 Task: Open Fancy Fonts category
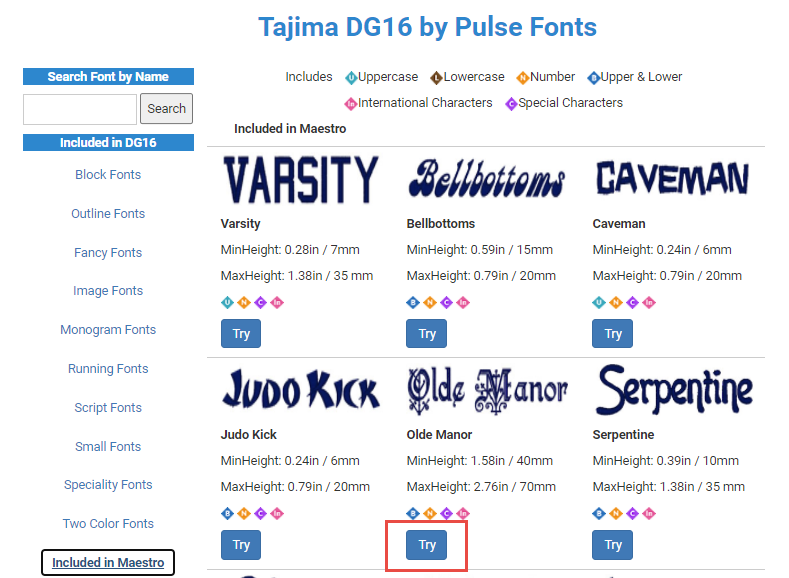108,253
